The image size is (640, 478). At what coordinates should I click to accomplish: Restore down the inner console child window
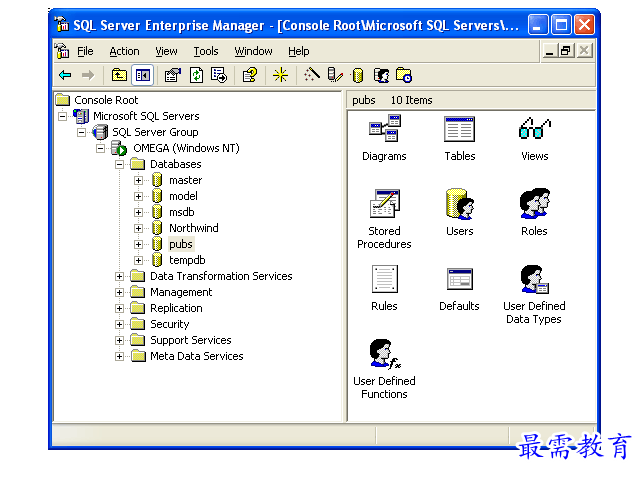coord(566,51)
